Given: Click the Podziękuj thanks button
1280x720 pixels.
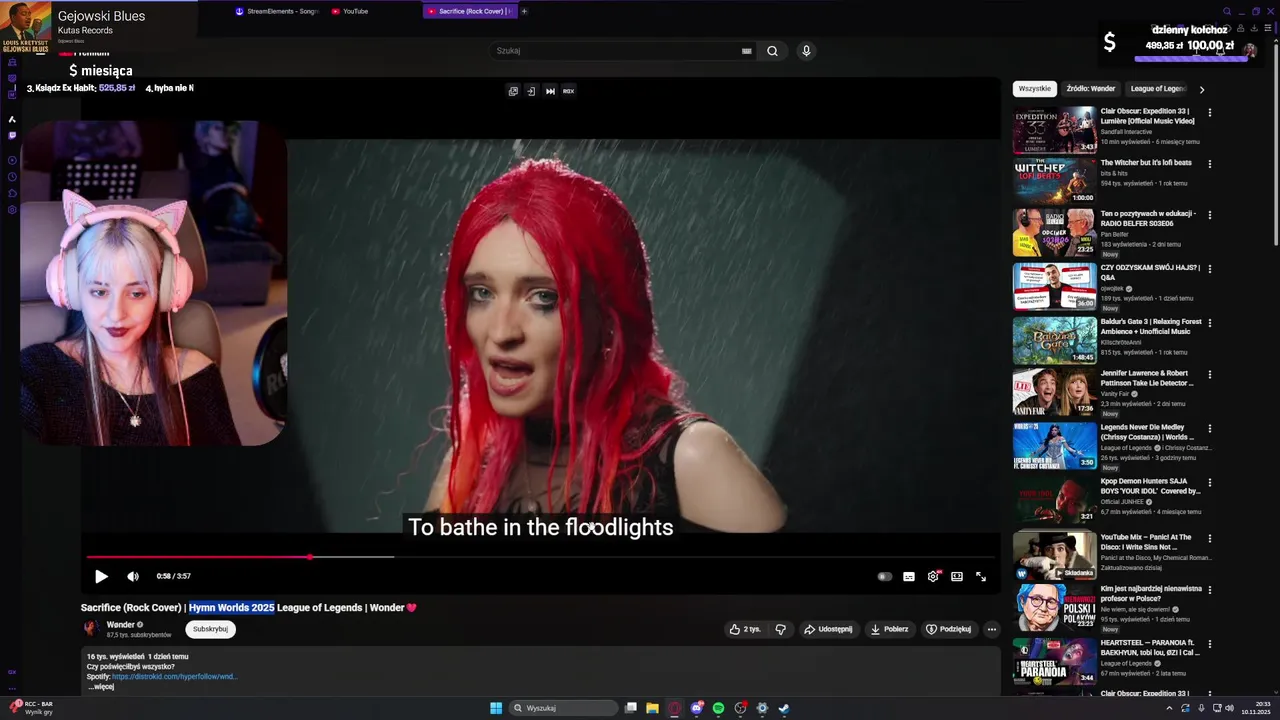Looking at the screenshot, I should pyautogui.click(x=949, y=629).
